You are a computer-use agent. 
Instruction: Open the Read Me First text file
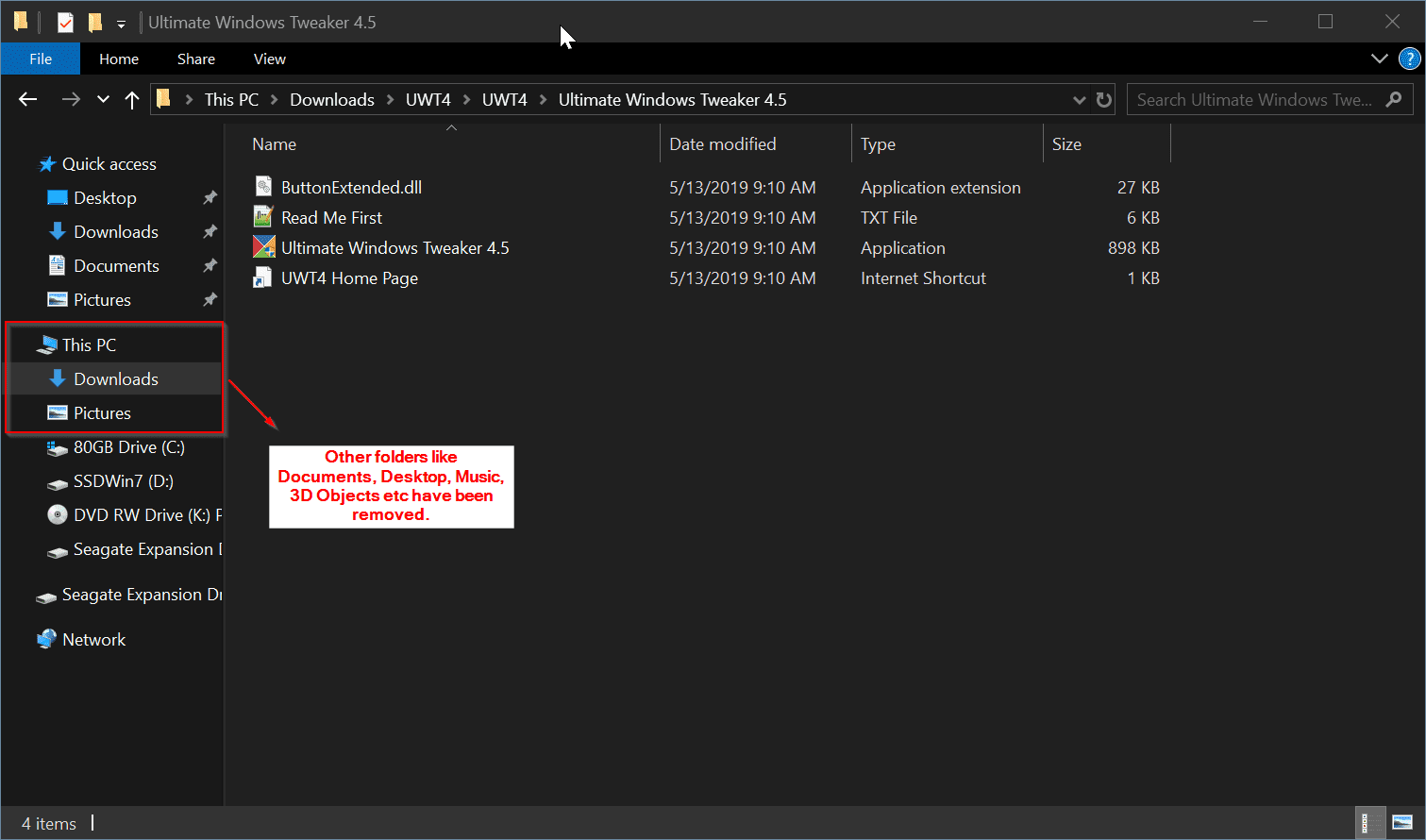[331, 218]
